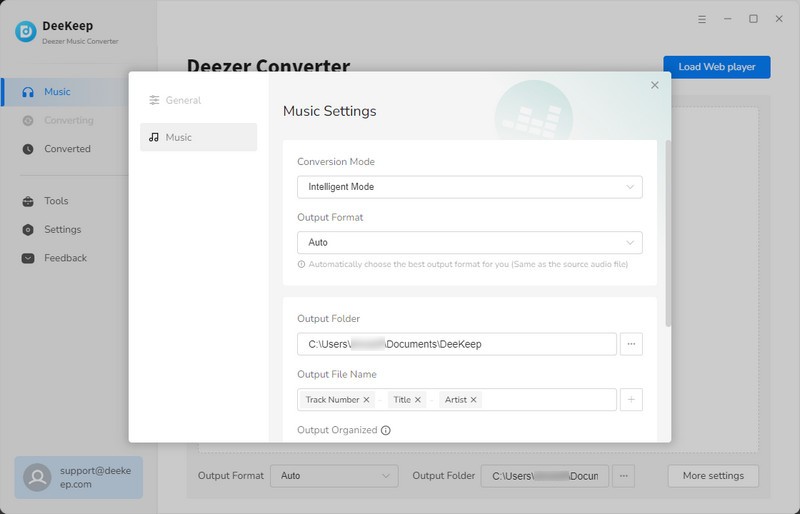
Task: Click the Deezer Converter page title
Action: [x=268, y=65]
